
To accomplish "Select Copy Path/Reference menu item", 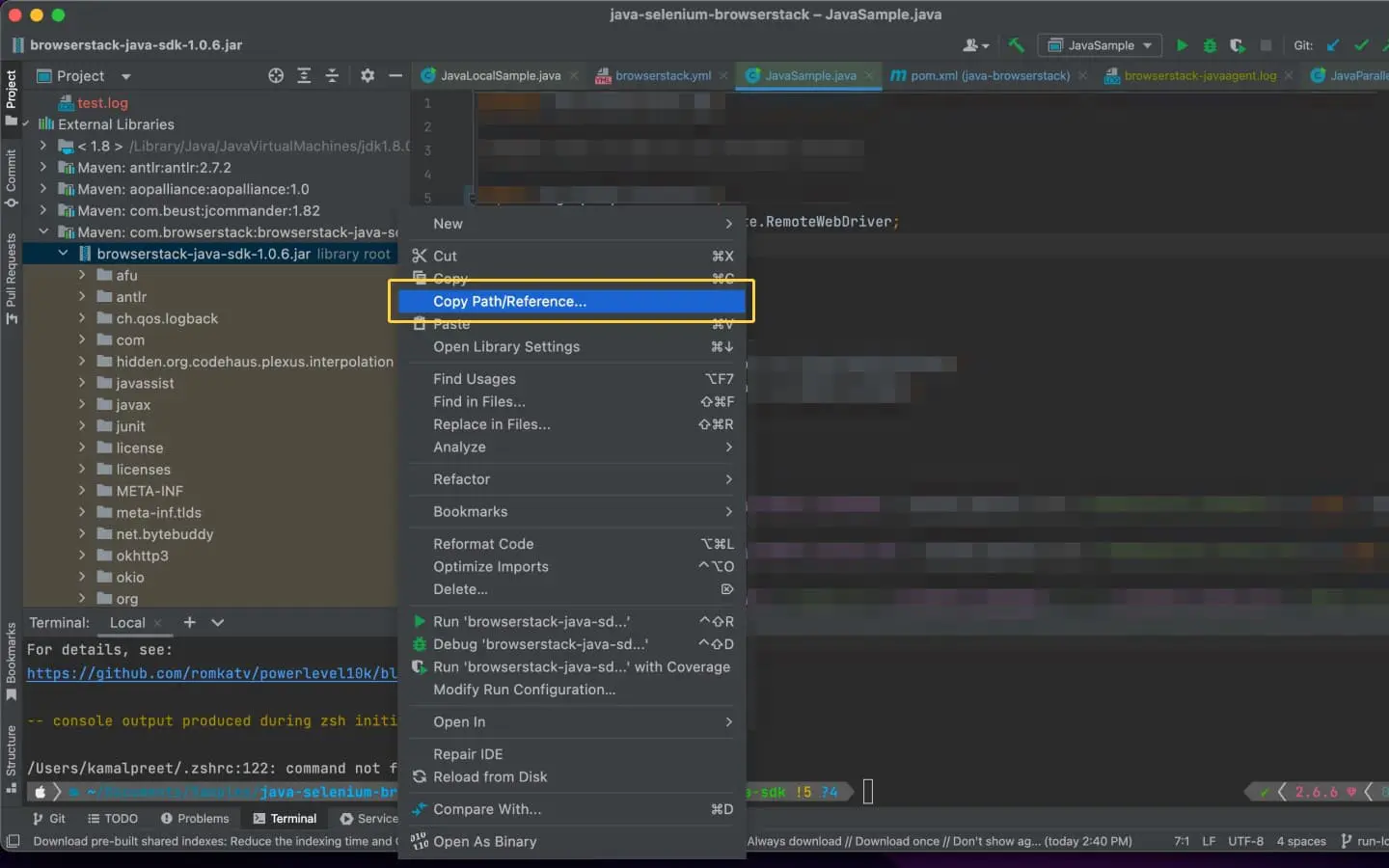I will [x=509, y=301].
